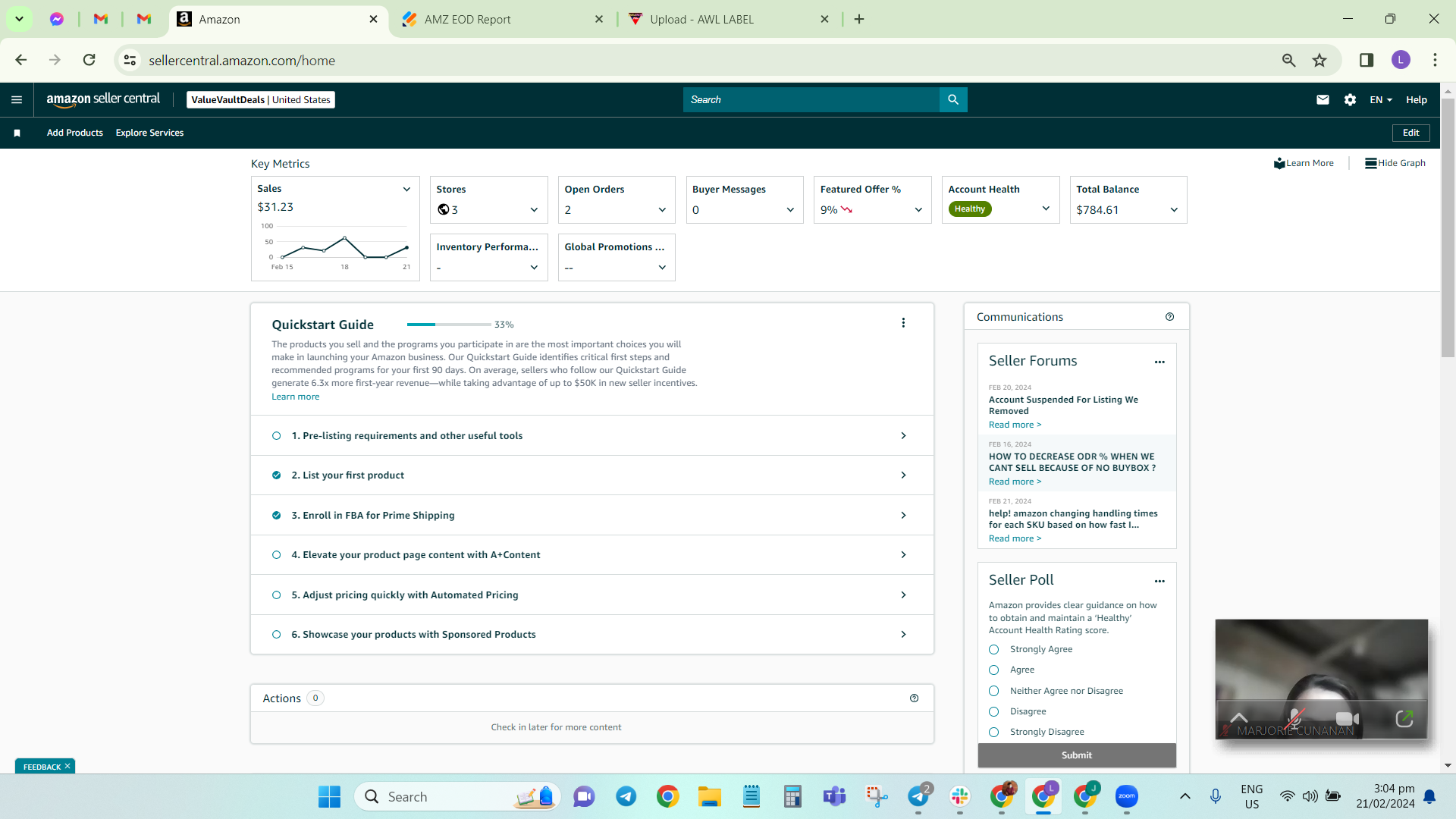Open Slack from the taskbar
The height and width of the screenshot is (819, 1456).
[x=960, y=796]
